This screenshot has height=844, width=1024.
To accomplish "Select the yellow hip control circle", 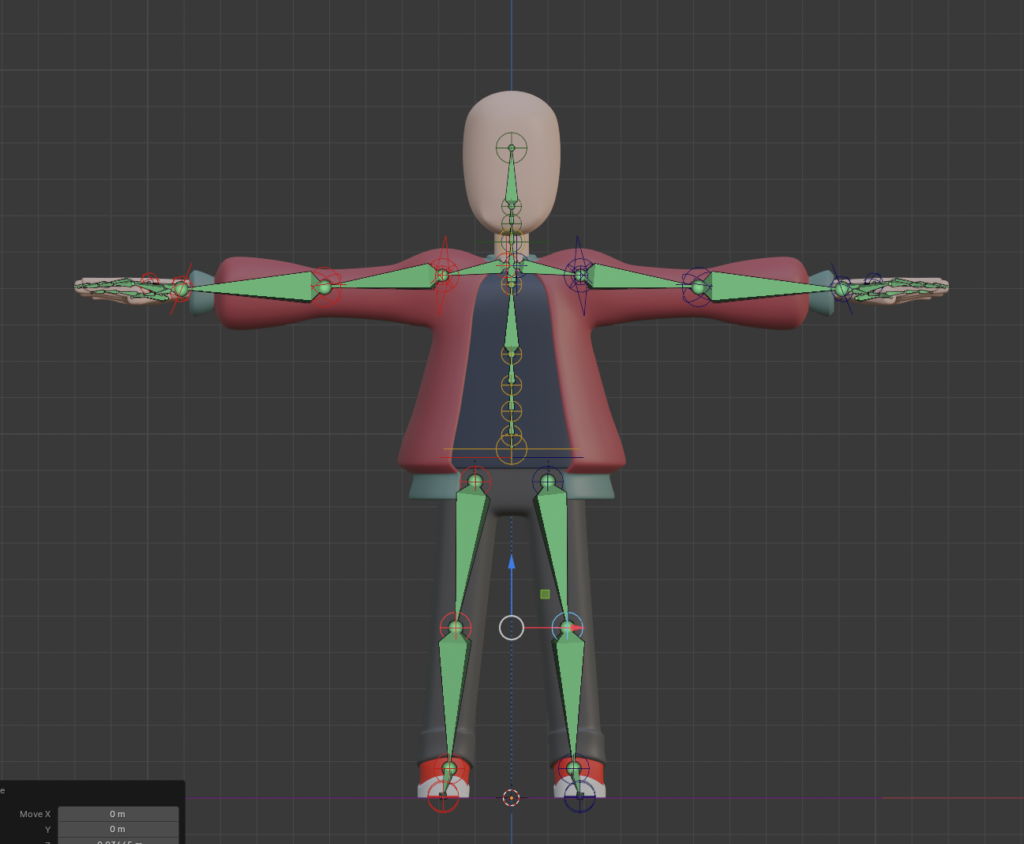I will (x=511, y=448).
